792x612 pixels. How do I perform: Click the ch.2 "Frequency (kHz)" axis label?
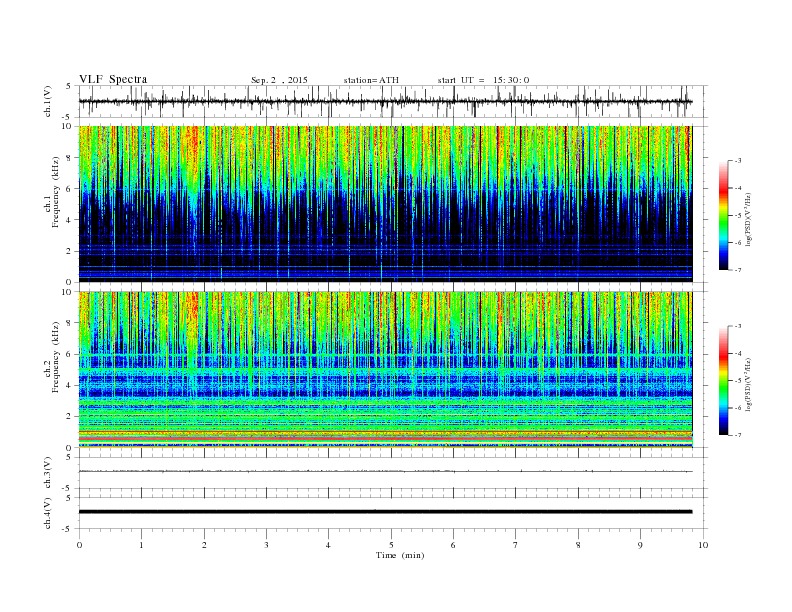click(x=56, y=358)
